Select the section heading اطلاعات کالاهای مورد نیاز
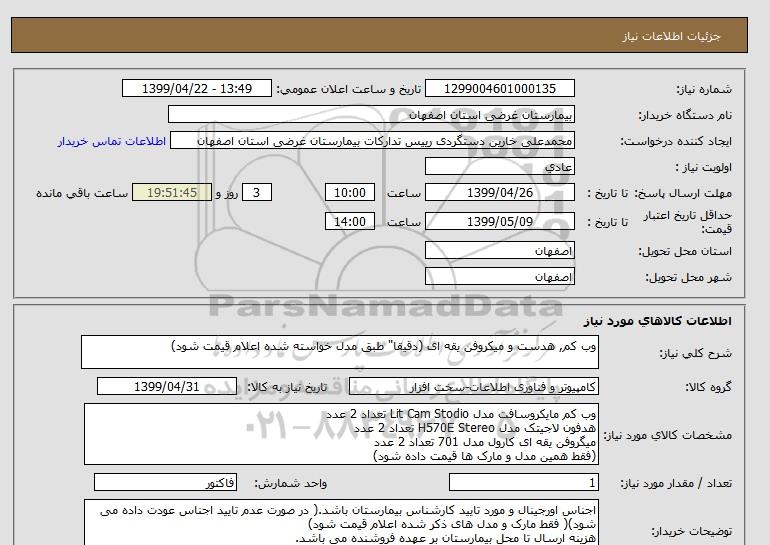 [x=658, y=321]
